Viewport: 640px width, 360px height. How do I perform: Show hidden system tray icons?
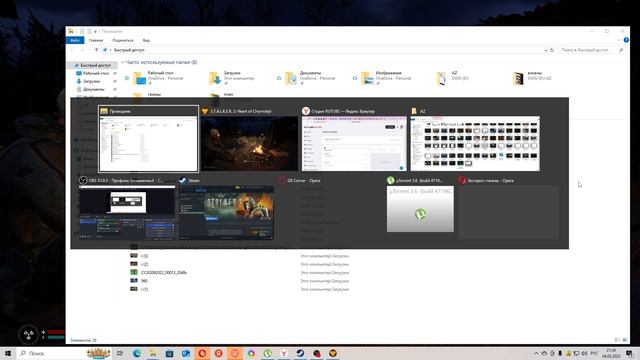click(536, 353)
